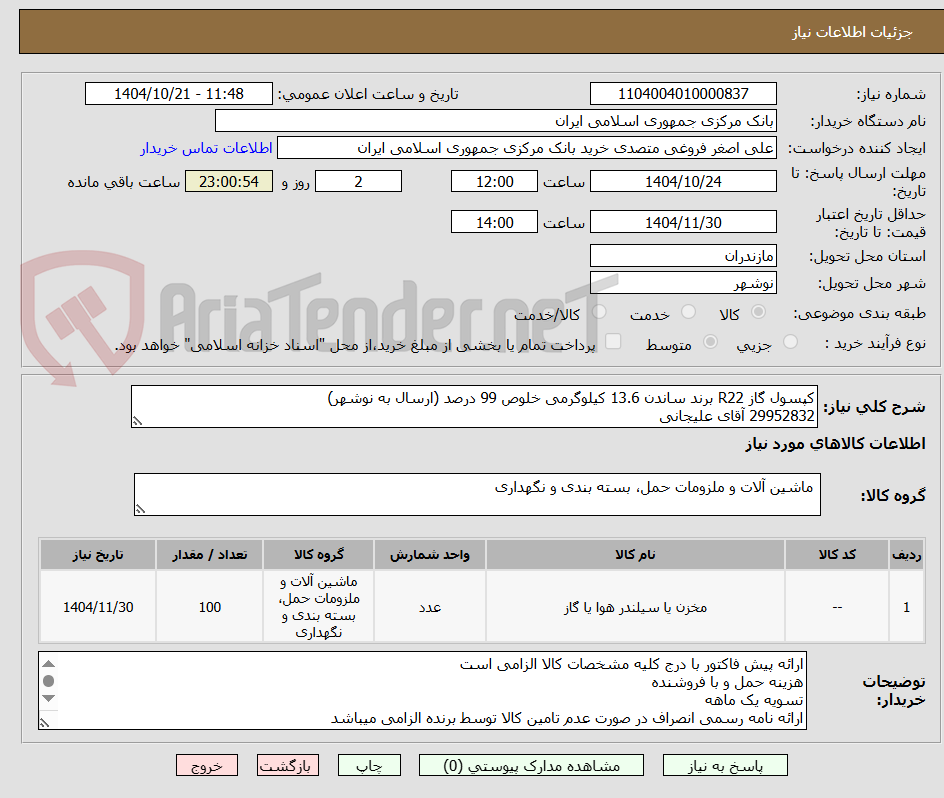Click the up arrow in buyer notes scrollbar
The height and width of the screenshot is (798, 944).
click(49, 664)
